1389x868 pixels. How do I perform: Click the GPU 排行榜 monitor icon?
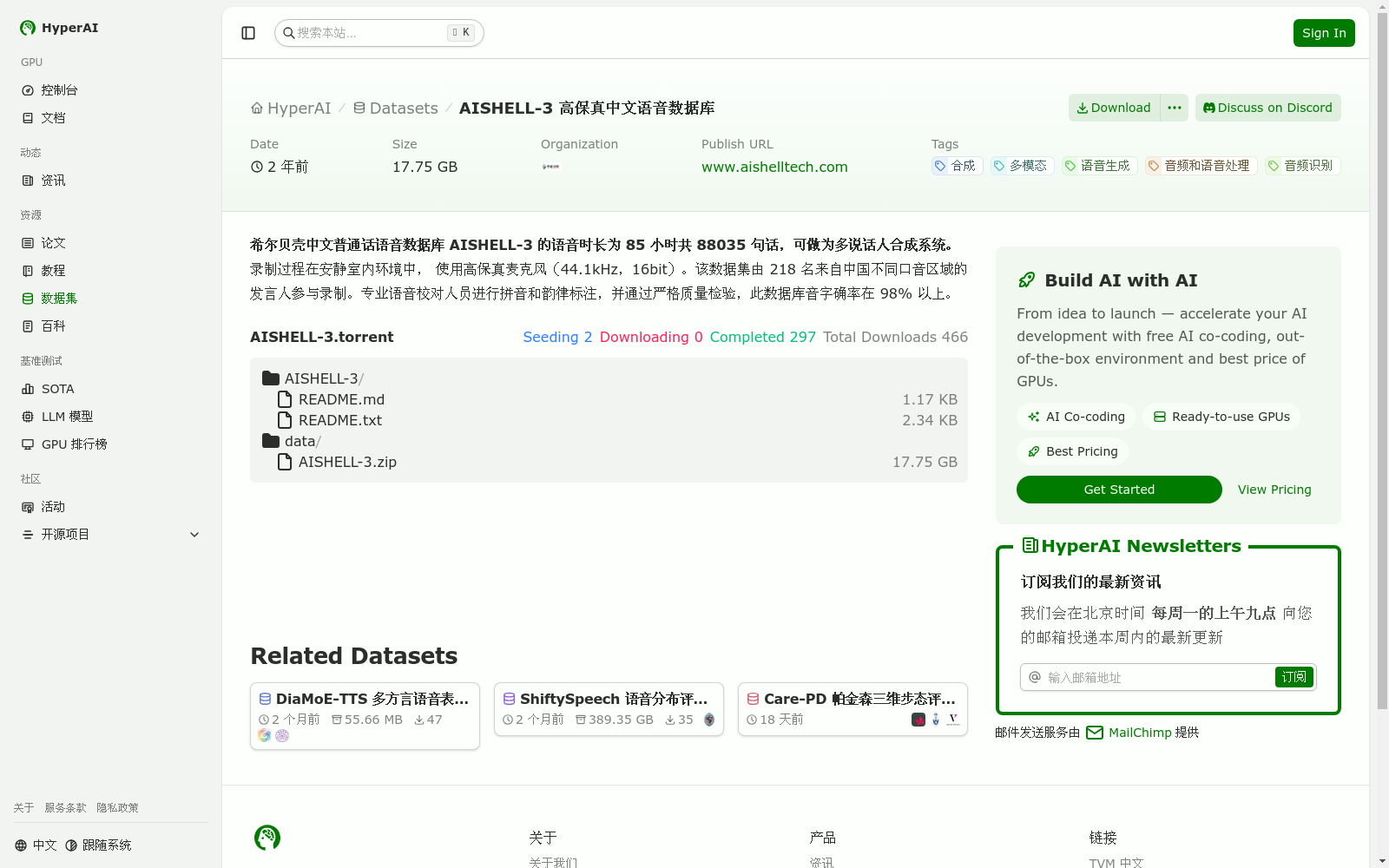[x=28, y=444]
